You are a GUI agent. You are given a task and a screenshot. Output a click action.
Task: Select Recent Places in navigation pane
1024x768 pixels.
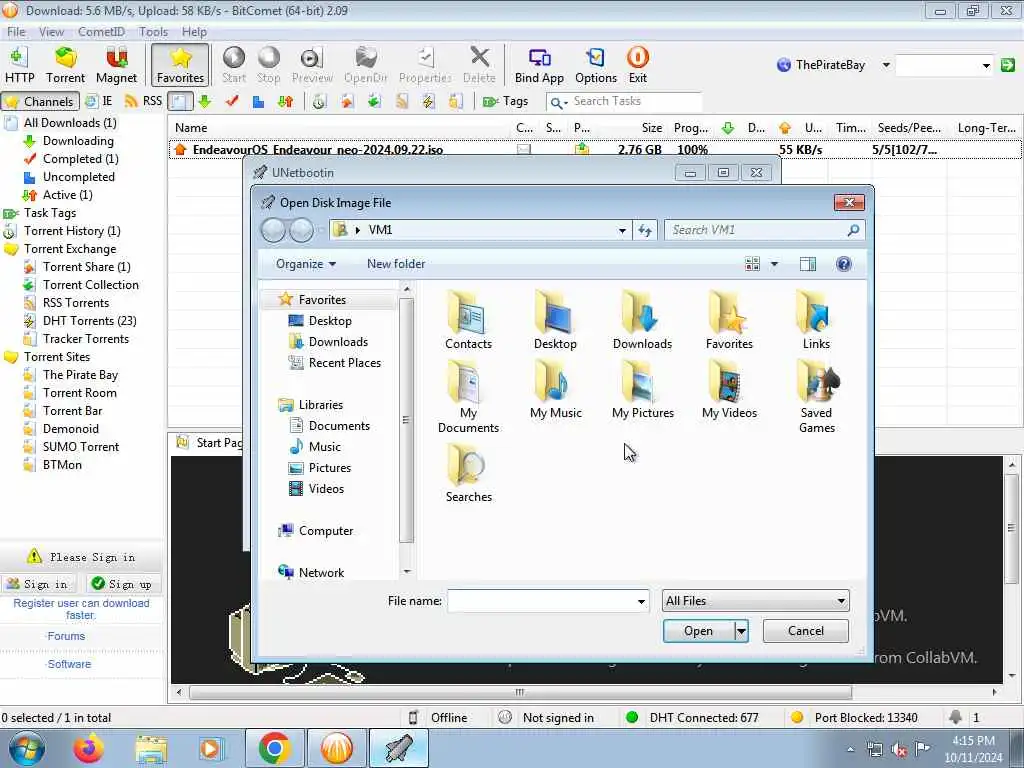click(344, 362)
